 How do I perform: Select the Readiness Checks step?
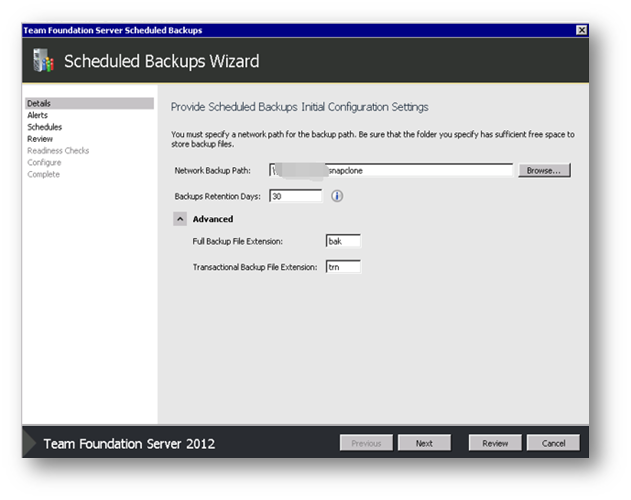(58, 151)
